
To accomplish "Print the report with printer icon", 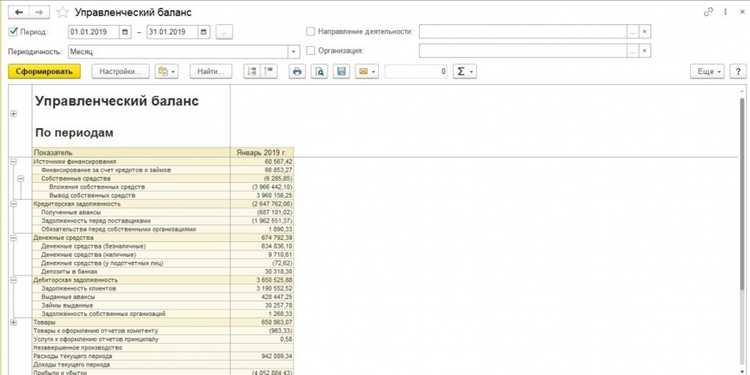I will tap(297, 71).
